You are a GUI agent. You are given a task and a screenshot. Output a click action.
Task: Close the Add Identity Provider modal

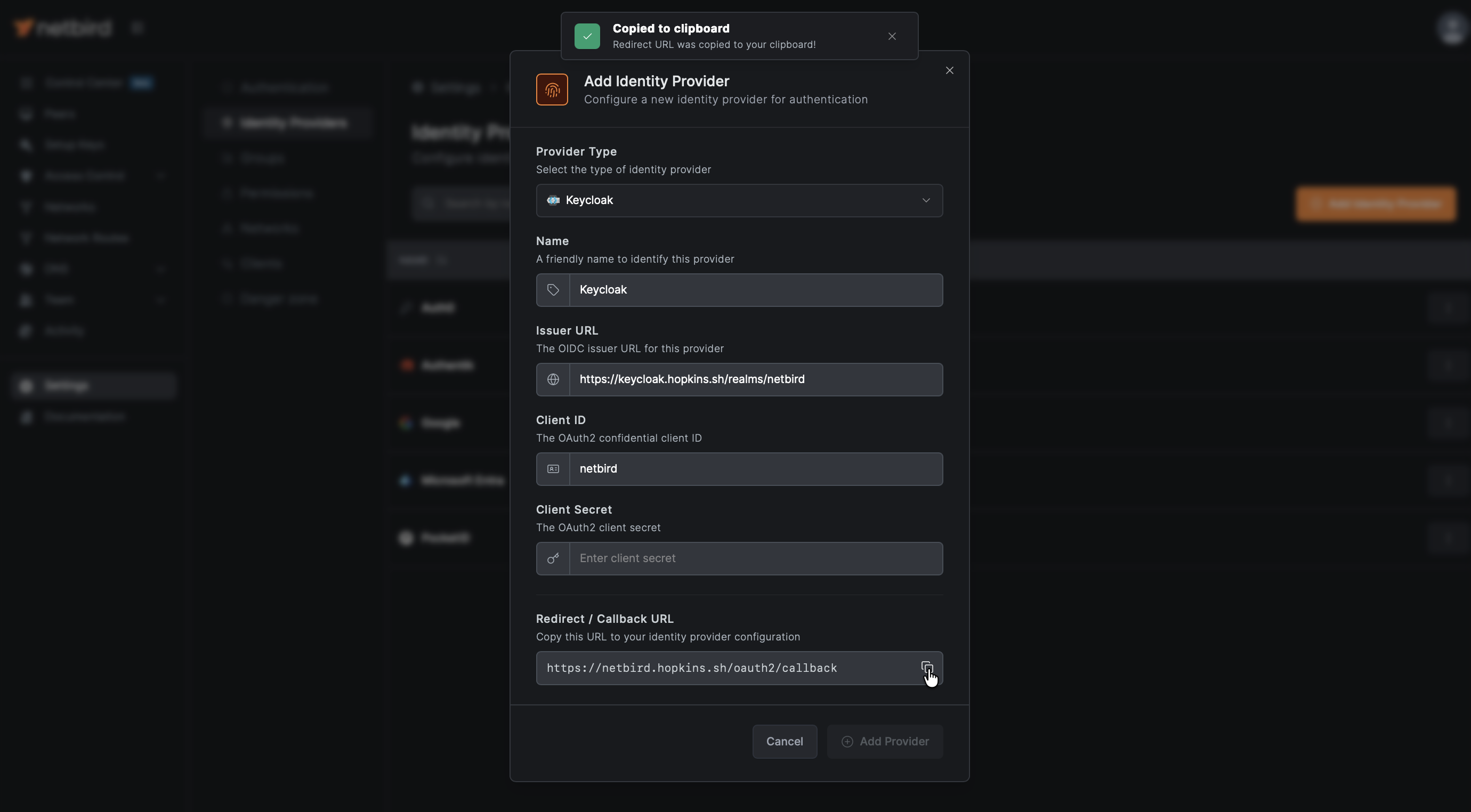click(x=950, y=70)
